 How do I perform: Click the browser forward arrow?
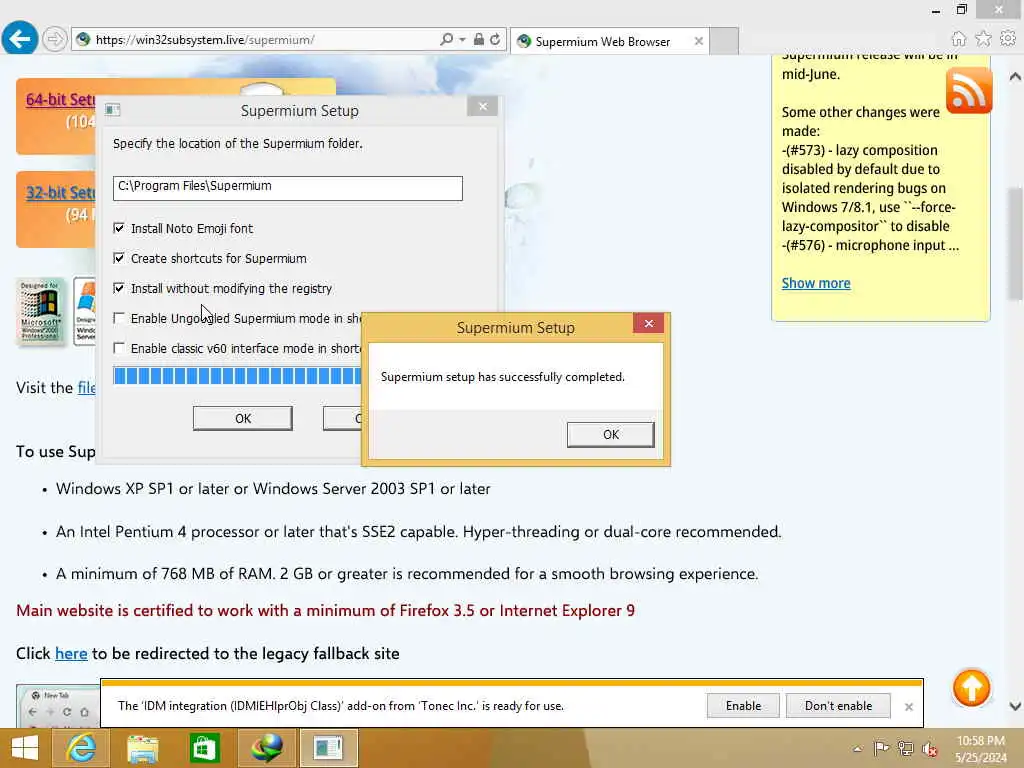point(55,40)
